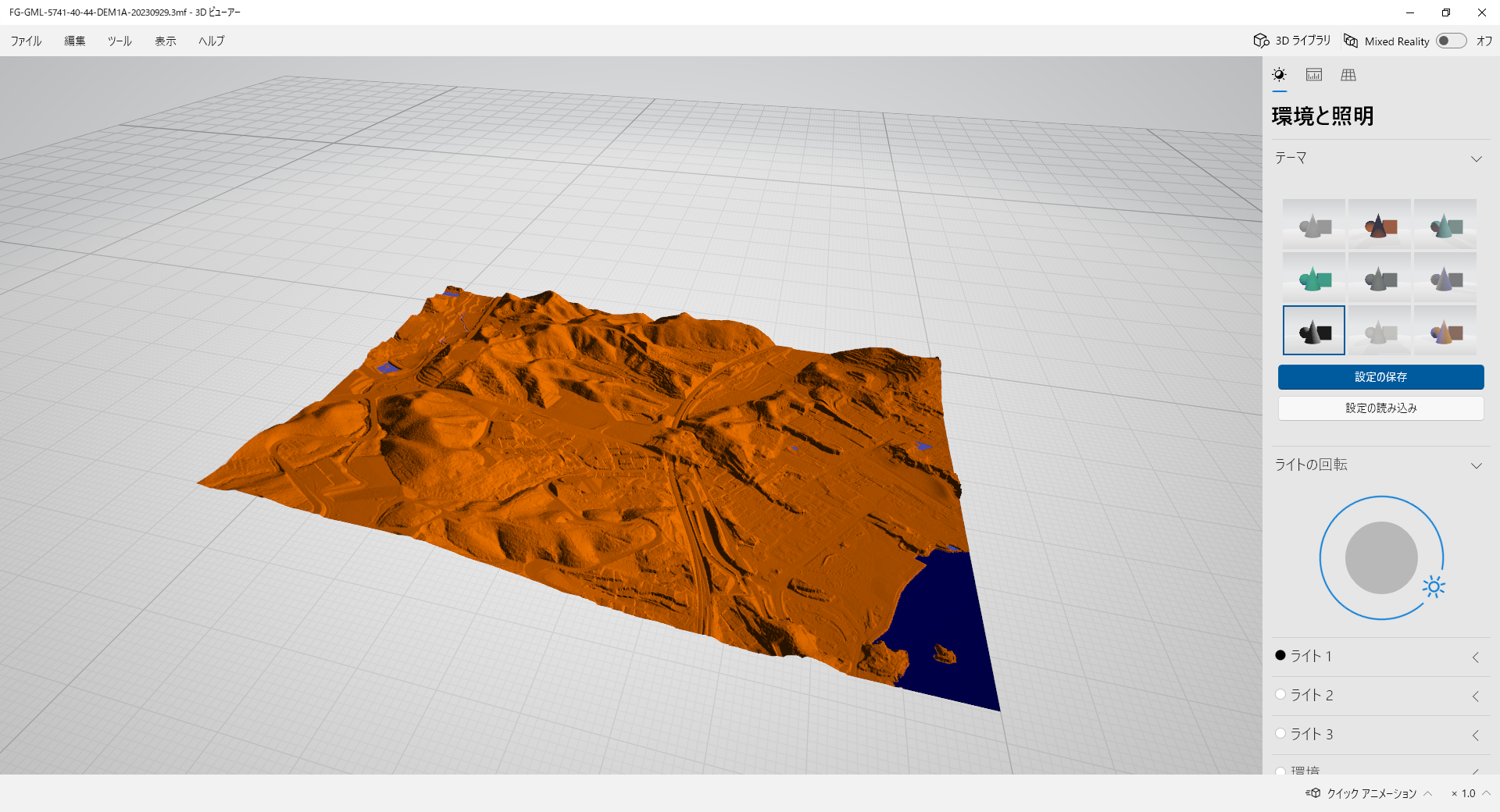Screen dimensions: 1500x812
Task: Open the Stats panel icon
Action: click(x=1314, y=74)
